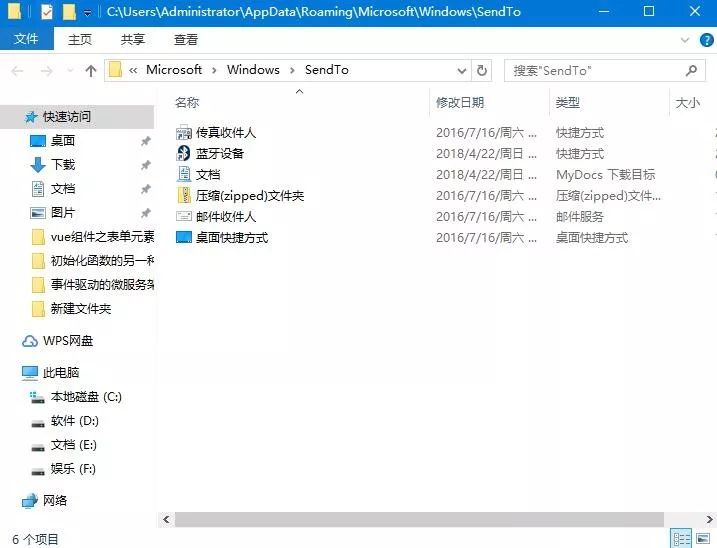This screenshot has width=717, height=548.
Task: Click the back navigation arrow
Action: click(x=17, y=71)
